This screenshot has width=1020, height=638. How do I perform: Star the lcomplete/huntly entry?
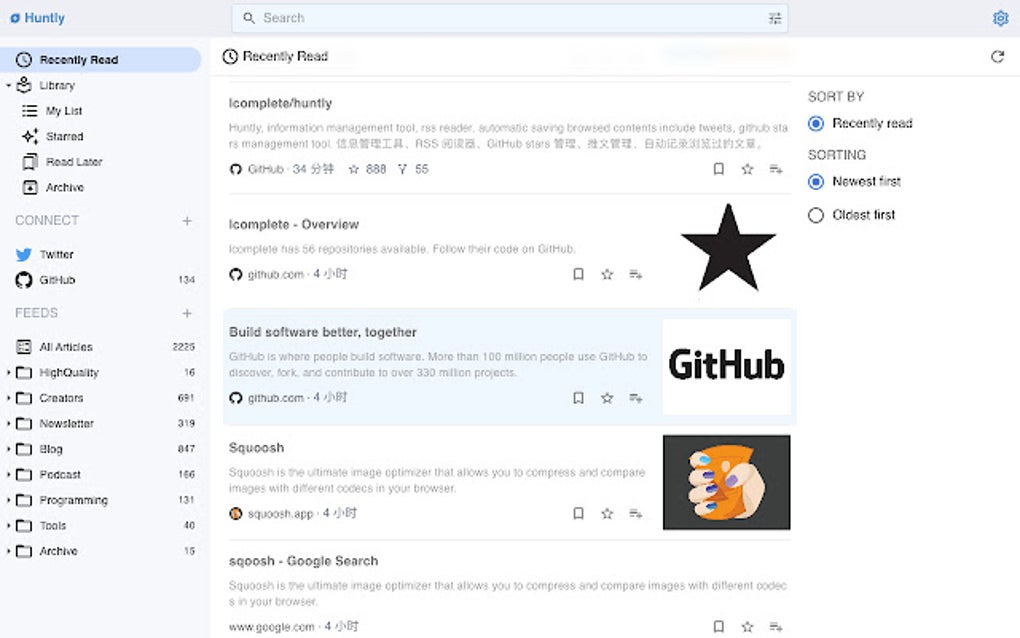(747, 169)
